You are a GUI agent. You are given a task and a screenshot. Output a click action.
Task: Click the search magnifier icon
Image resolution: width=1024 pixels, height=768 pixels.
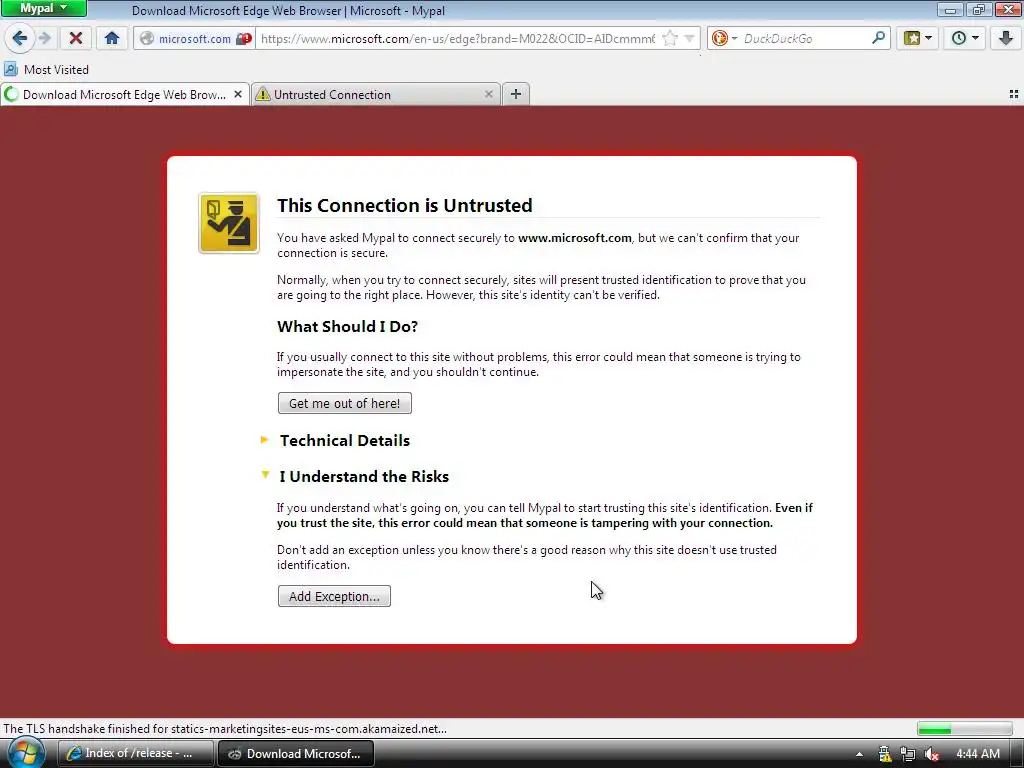(878, 39)
